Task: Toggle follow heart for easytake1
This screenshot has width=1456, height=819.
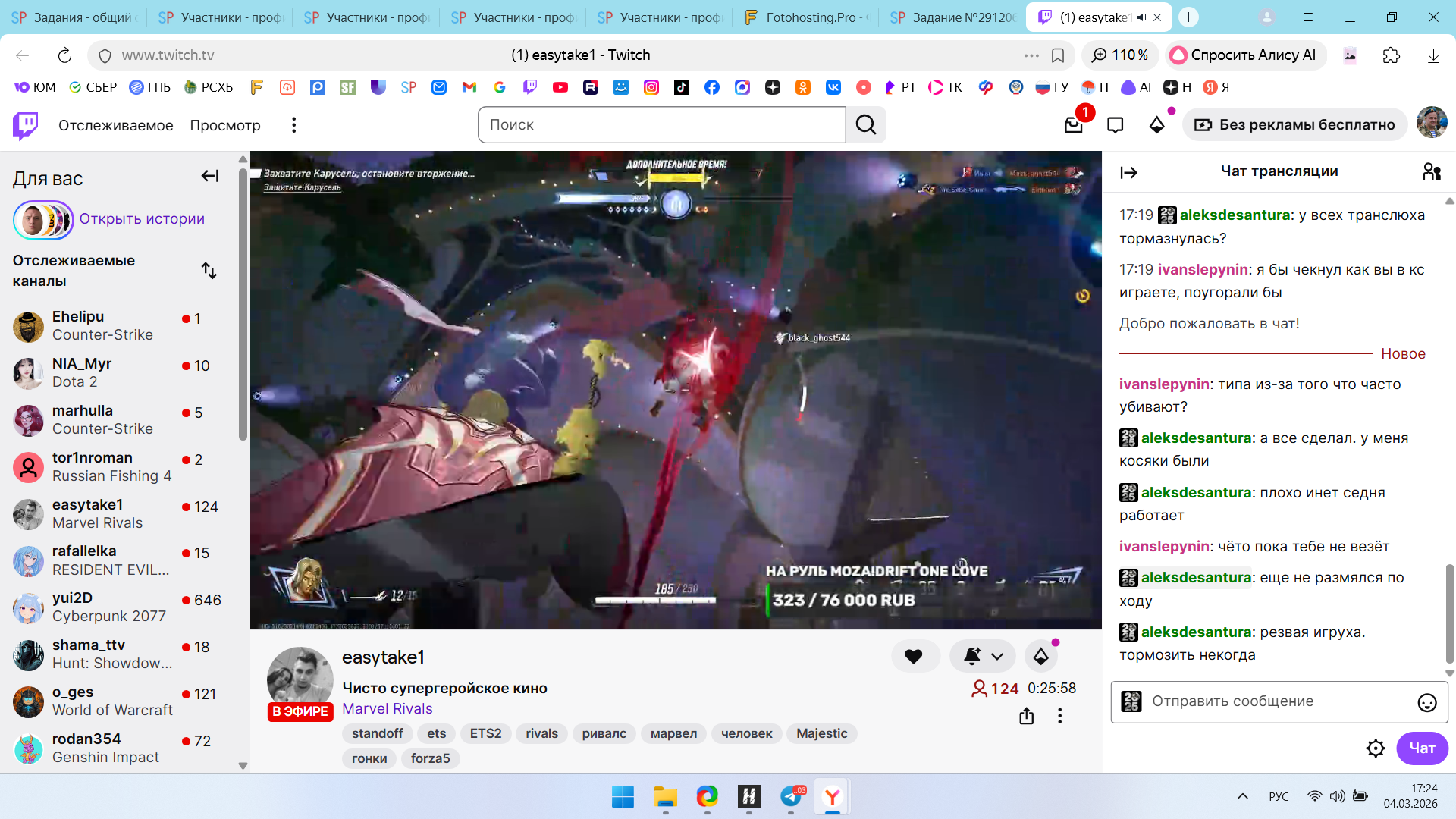Action: click(x=914, y=656)
